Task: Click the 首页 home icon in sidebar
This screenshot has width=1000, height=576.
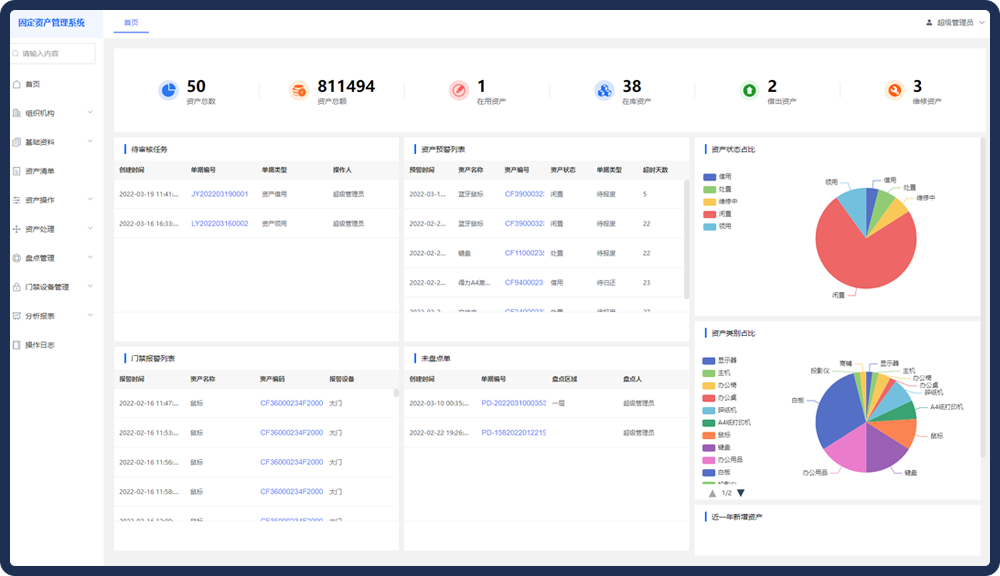Action: [16, 84]
